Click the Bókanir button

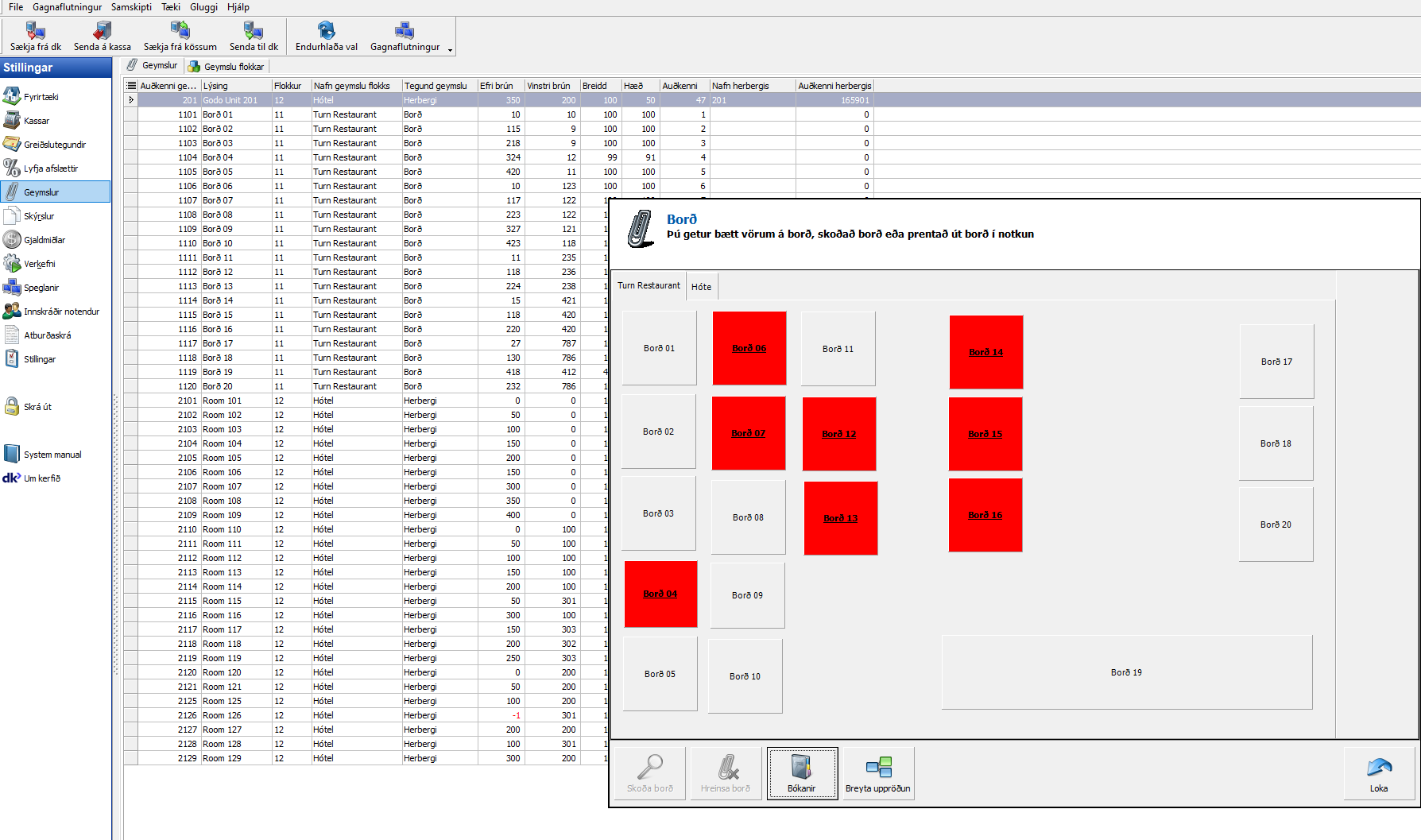(802, 773)
